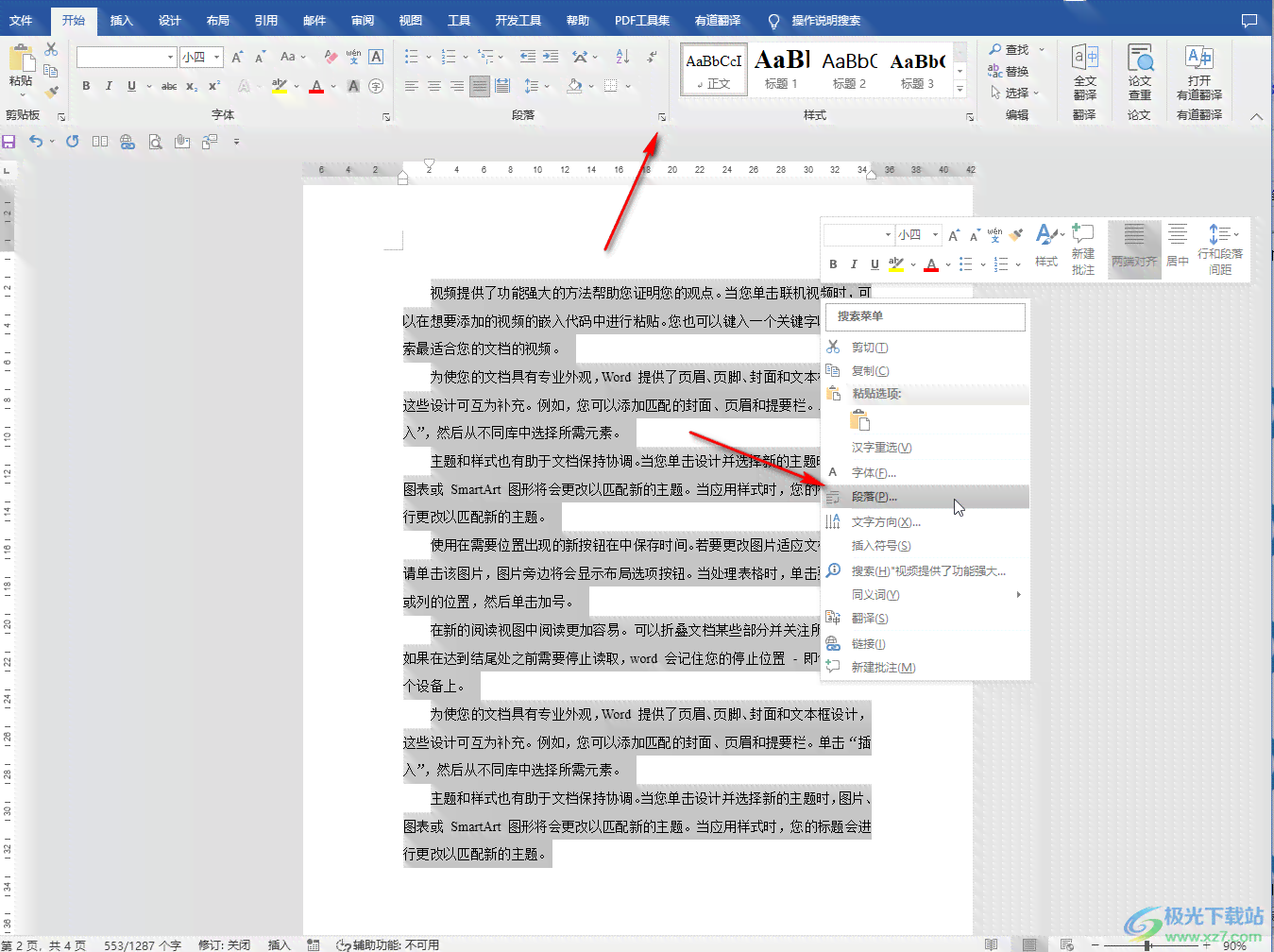1274x952 pixels.
Task: Open the paragraph group dialog launcher
Action: click(x=662, y=117)
